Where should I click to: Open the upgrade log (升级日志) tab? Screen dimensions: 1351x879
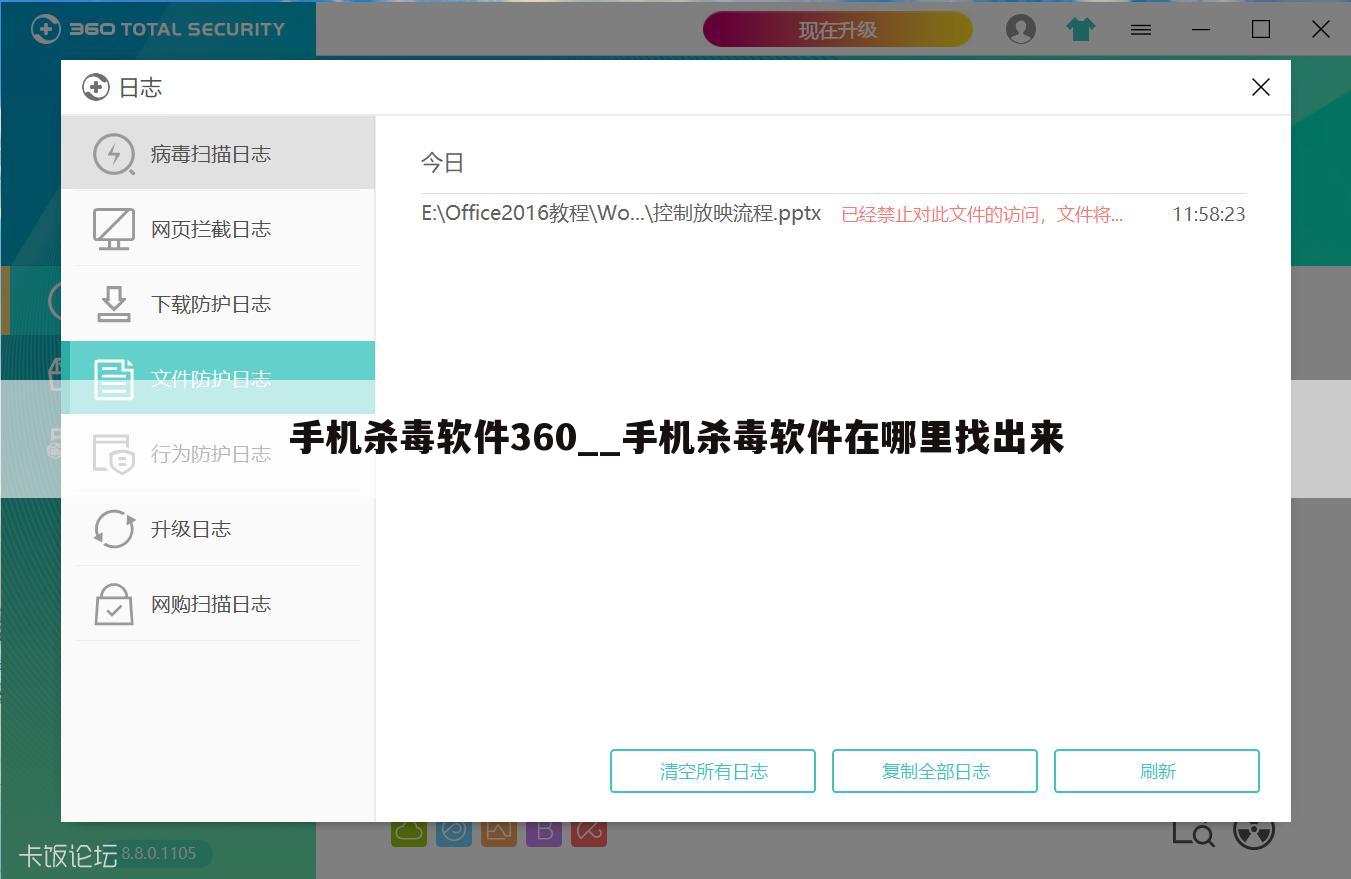coord(218,528)
